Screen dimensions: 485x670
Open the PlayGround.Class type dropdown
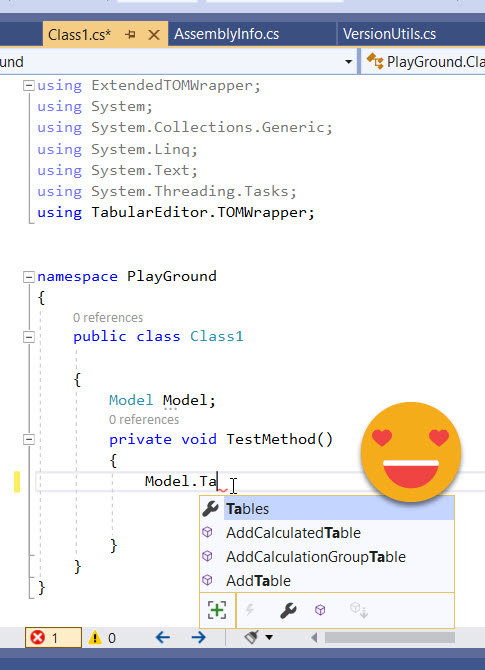[x=424, y=62]
